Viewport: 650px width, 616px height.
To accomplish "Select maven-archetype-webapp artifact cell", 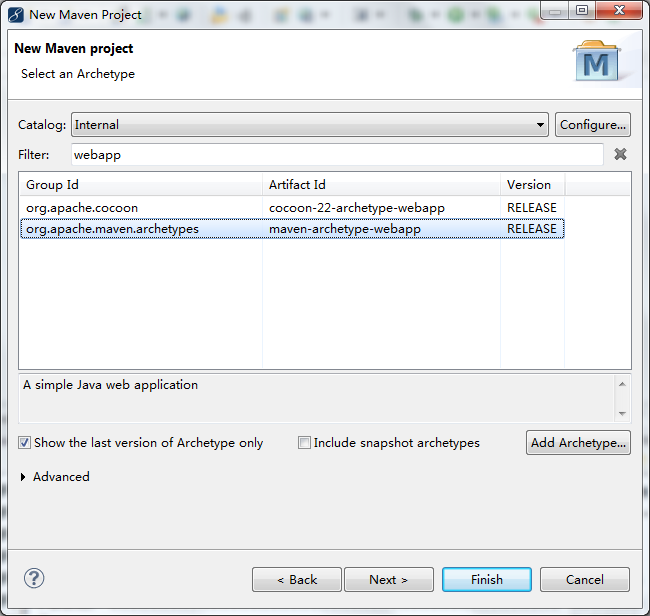I will [x=344, y=229].
